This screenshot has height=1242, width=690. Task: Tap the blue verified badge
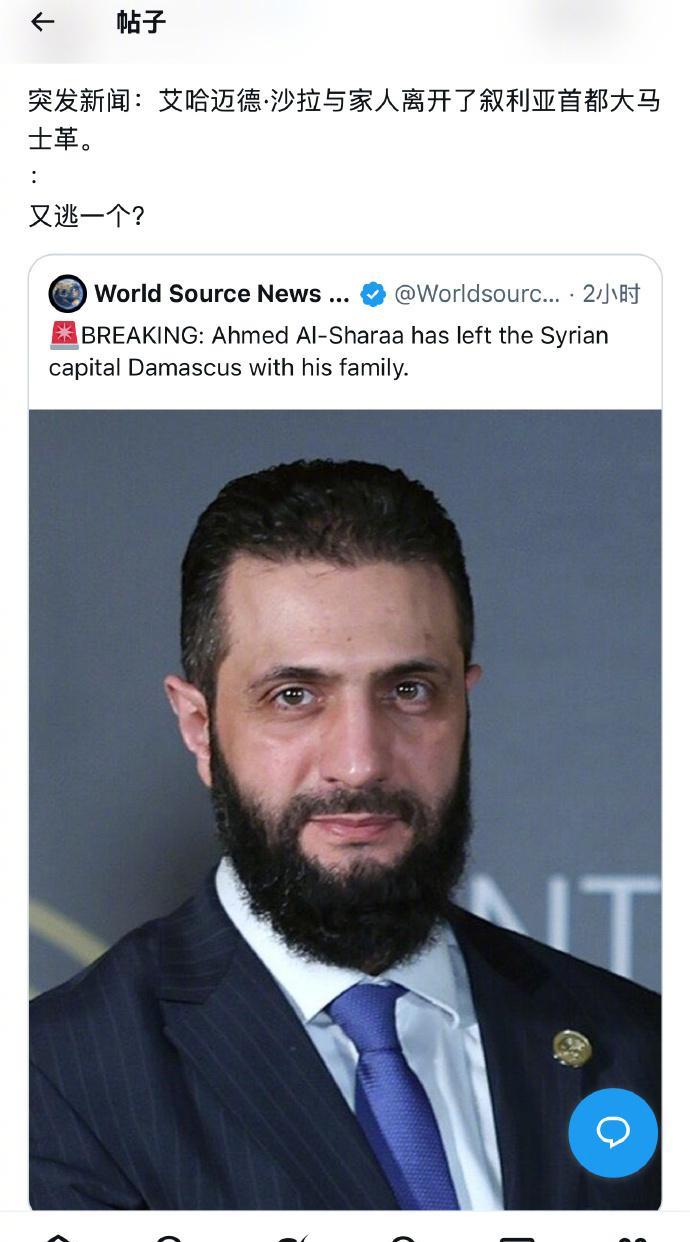click(x=373, y=294)
